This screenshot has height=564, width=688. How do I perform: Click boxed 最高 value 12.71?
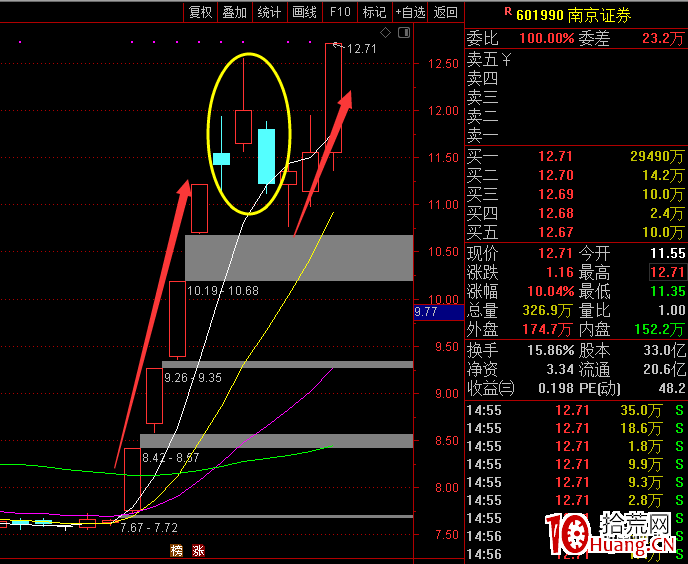click(x=667, y=272)
